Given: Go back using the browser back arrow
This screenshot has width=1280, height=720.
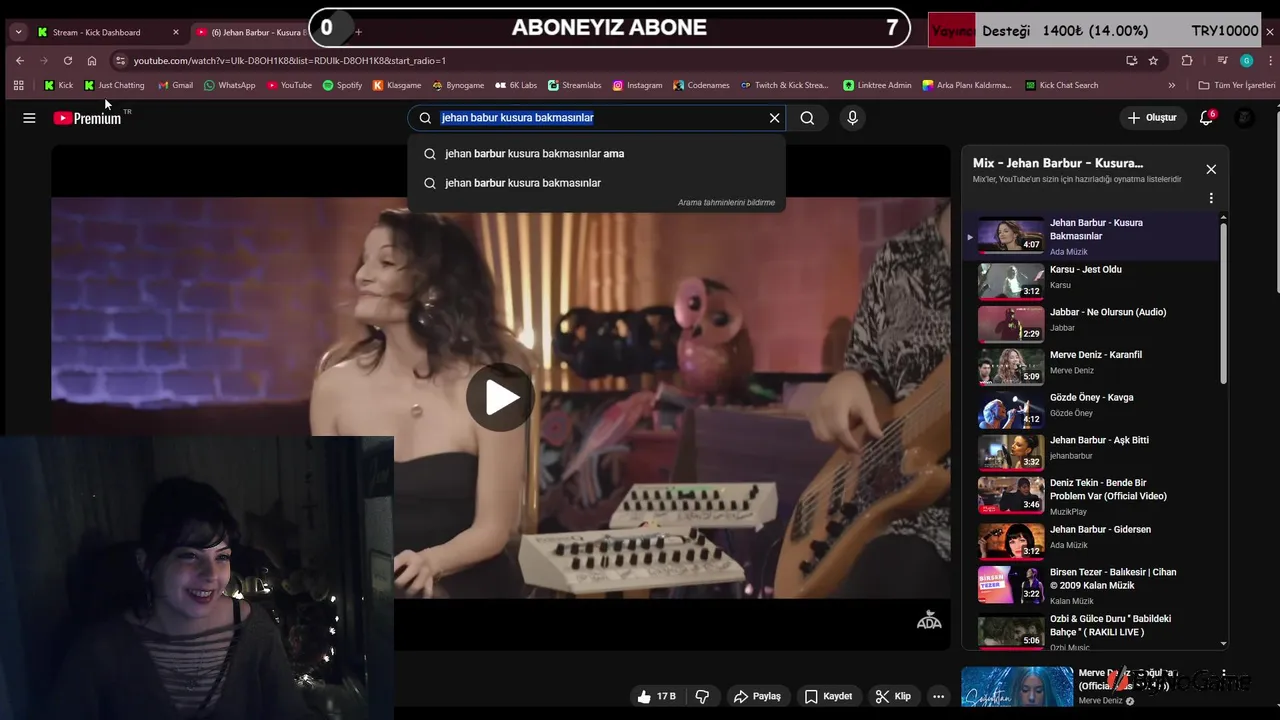Looking at the screenshot, I should tap(20, 60).
